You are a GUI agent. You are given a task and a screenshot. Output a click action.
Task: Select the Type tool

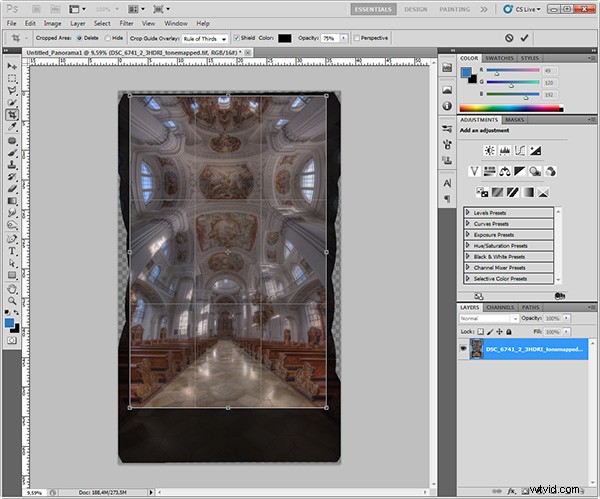[12, 251]
